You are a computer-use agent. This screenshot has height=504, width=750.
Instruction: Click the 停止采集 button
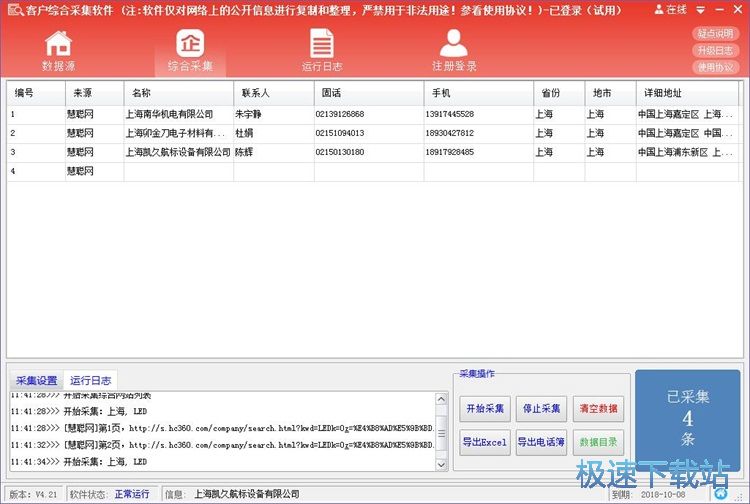click(541, 409)
